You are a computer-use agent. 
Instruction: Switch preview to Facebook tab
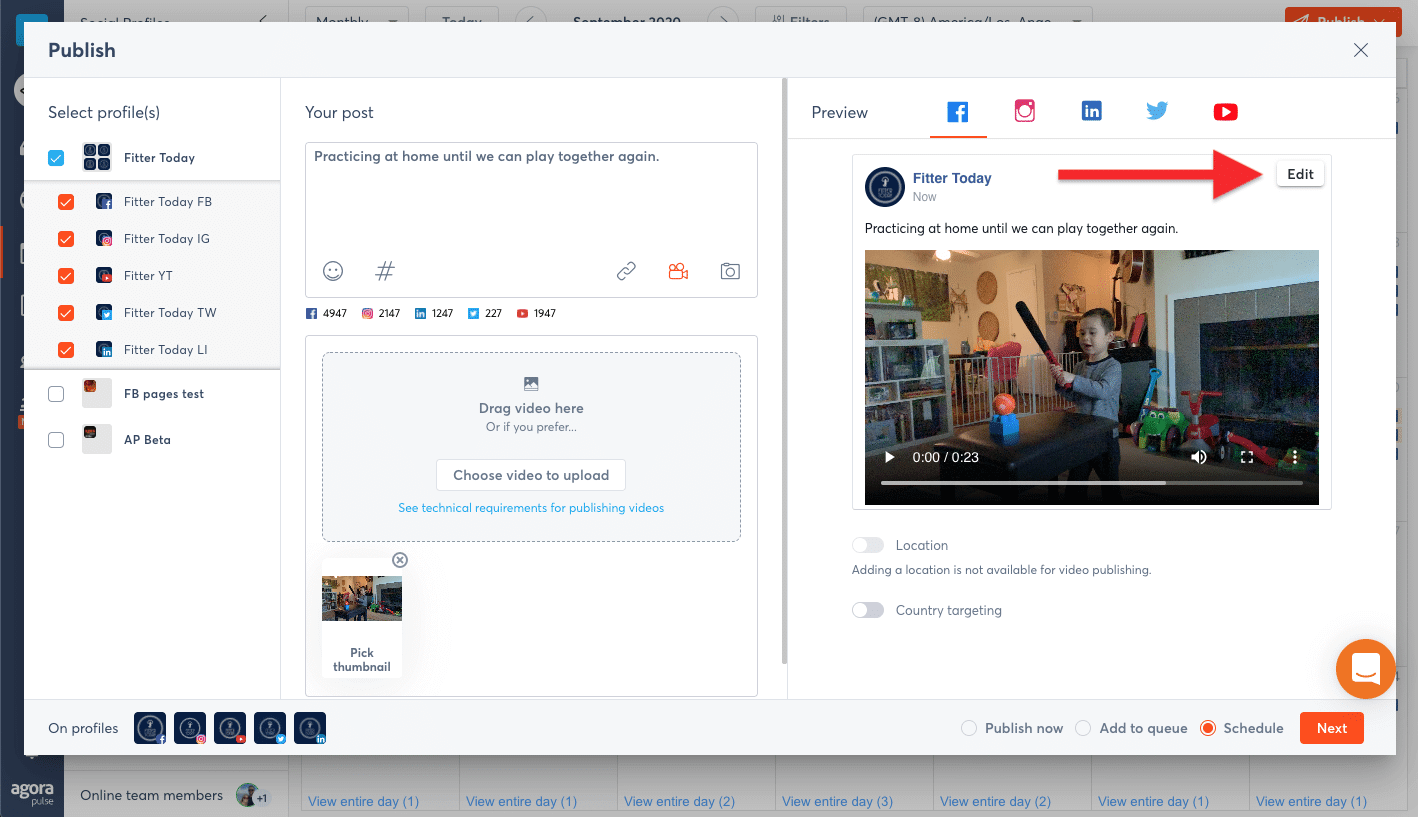click(x=958, y=112)
